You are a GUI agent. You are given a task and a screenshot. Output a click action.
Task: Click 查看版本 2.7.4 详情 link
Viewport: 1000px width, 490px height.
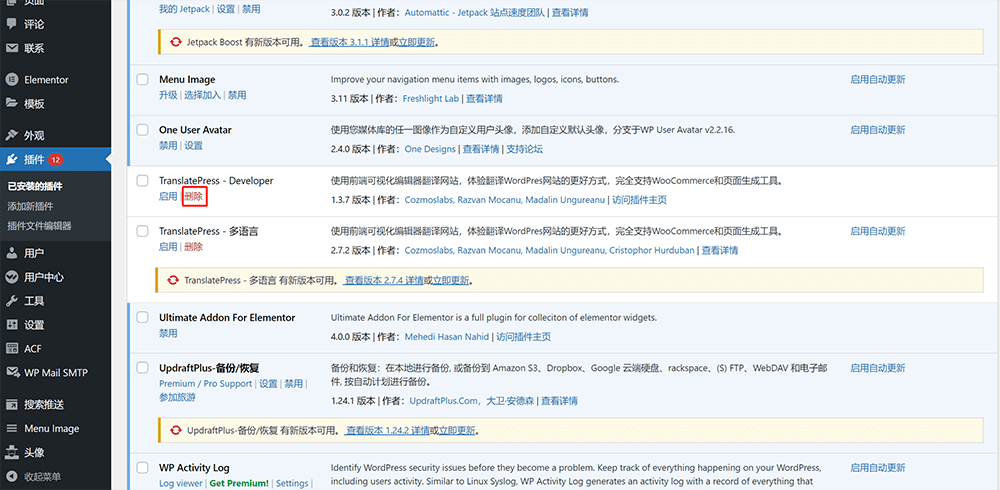(384, 280)
